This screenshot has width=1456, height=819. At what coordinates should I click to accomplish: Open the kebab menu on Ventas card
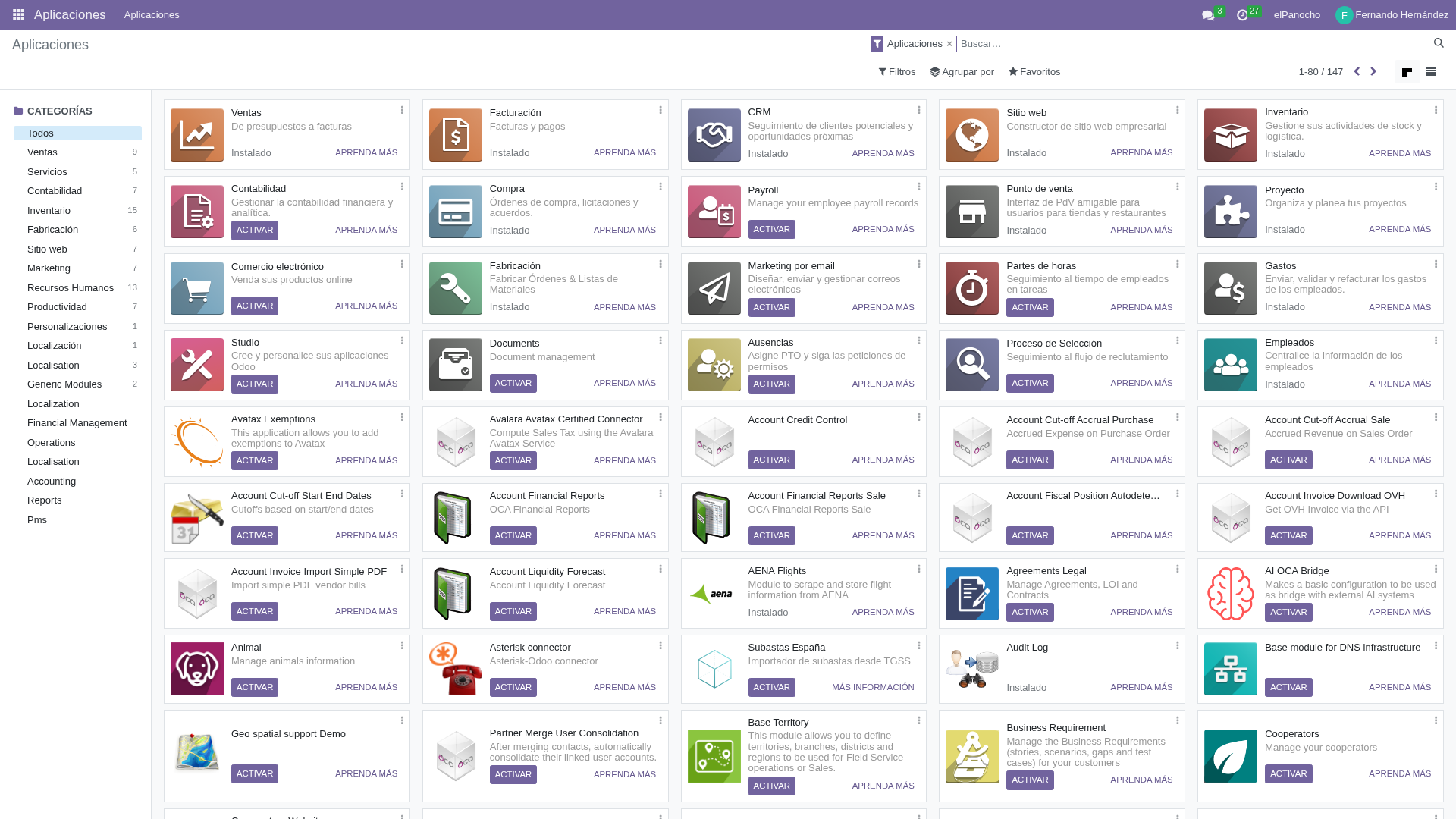coord(402,110)
